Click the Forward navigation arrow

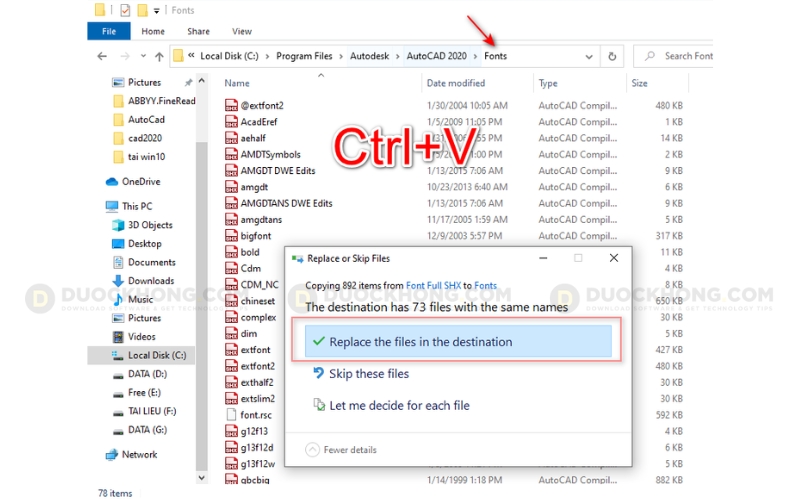coord(124,56)
